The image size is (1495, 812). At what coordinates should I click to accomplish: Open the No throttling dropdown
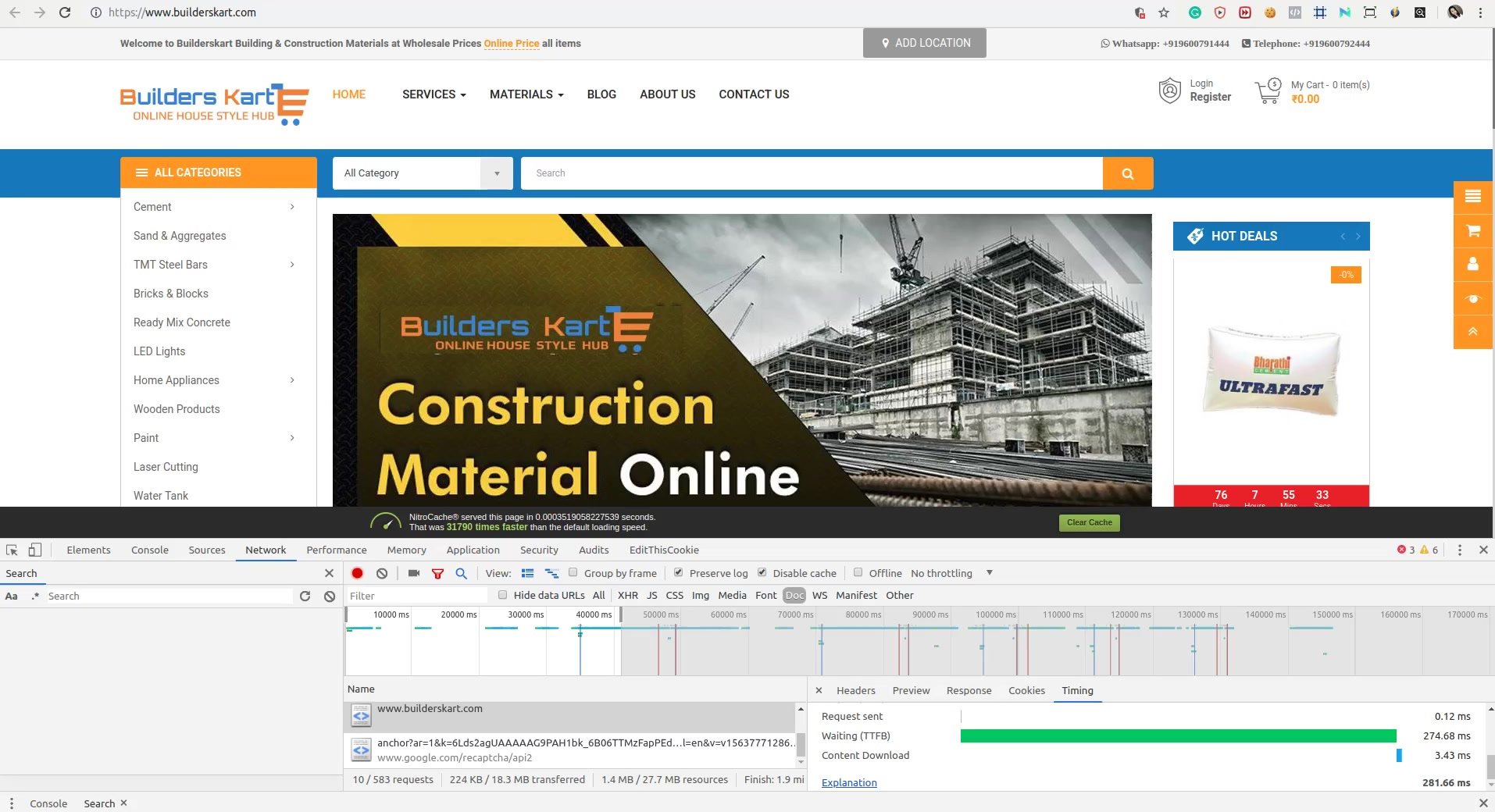[x=951, y=573]
